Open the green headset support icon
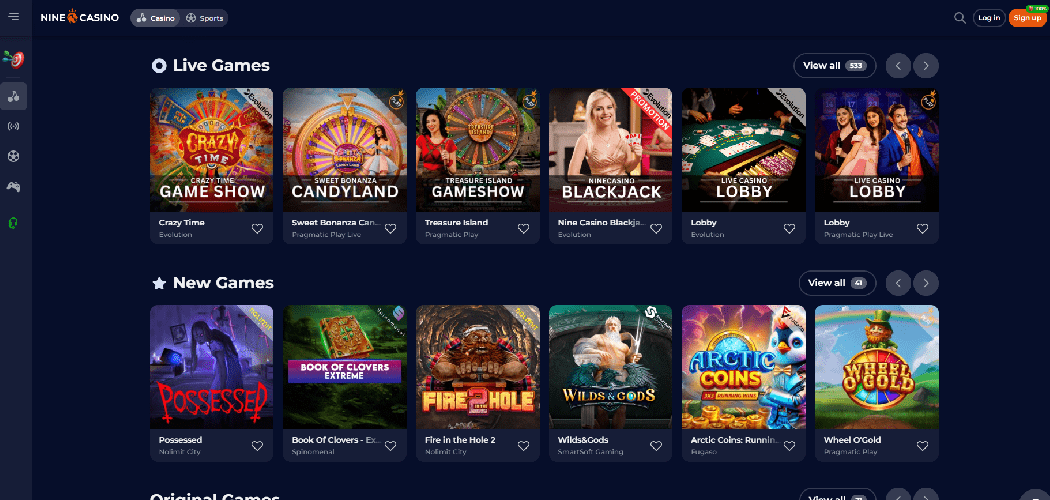 [x=13, y=222]
